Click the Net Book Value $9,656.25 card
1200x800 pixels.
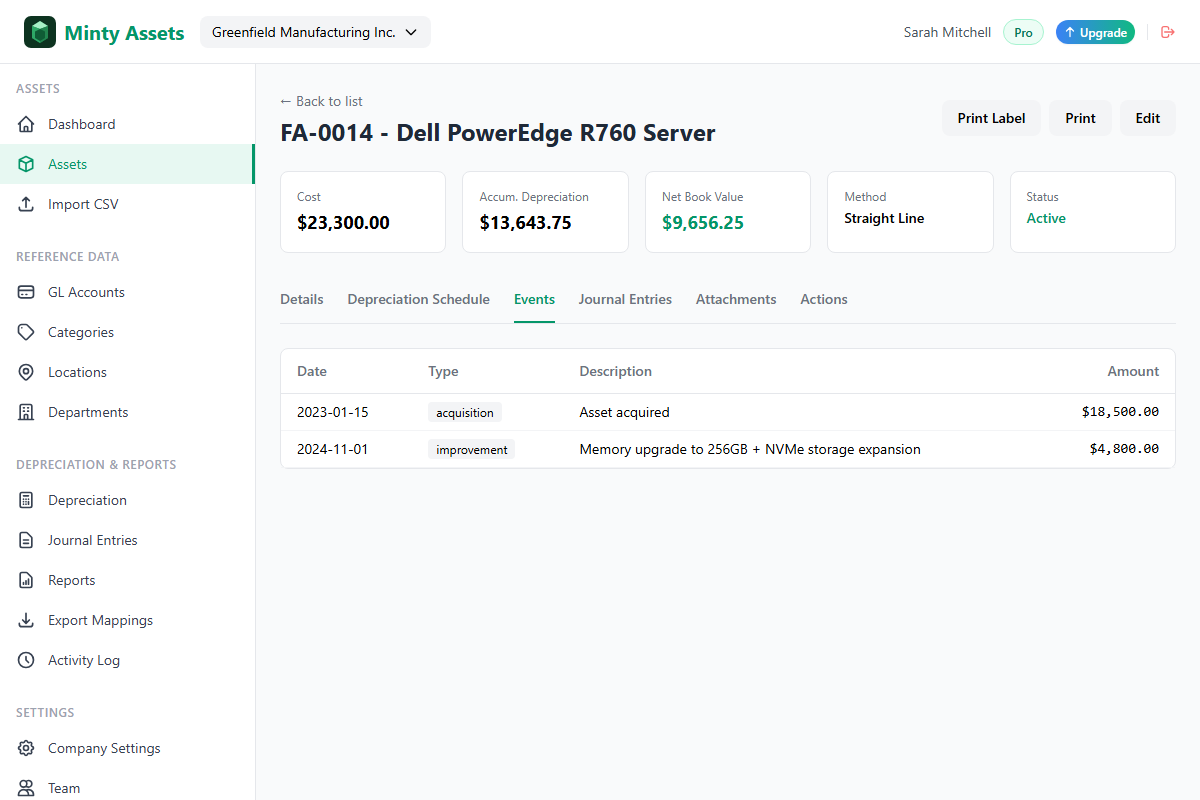click(x=728, y=212)
